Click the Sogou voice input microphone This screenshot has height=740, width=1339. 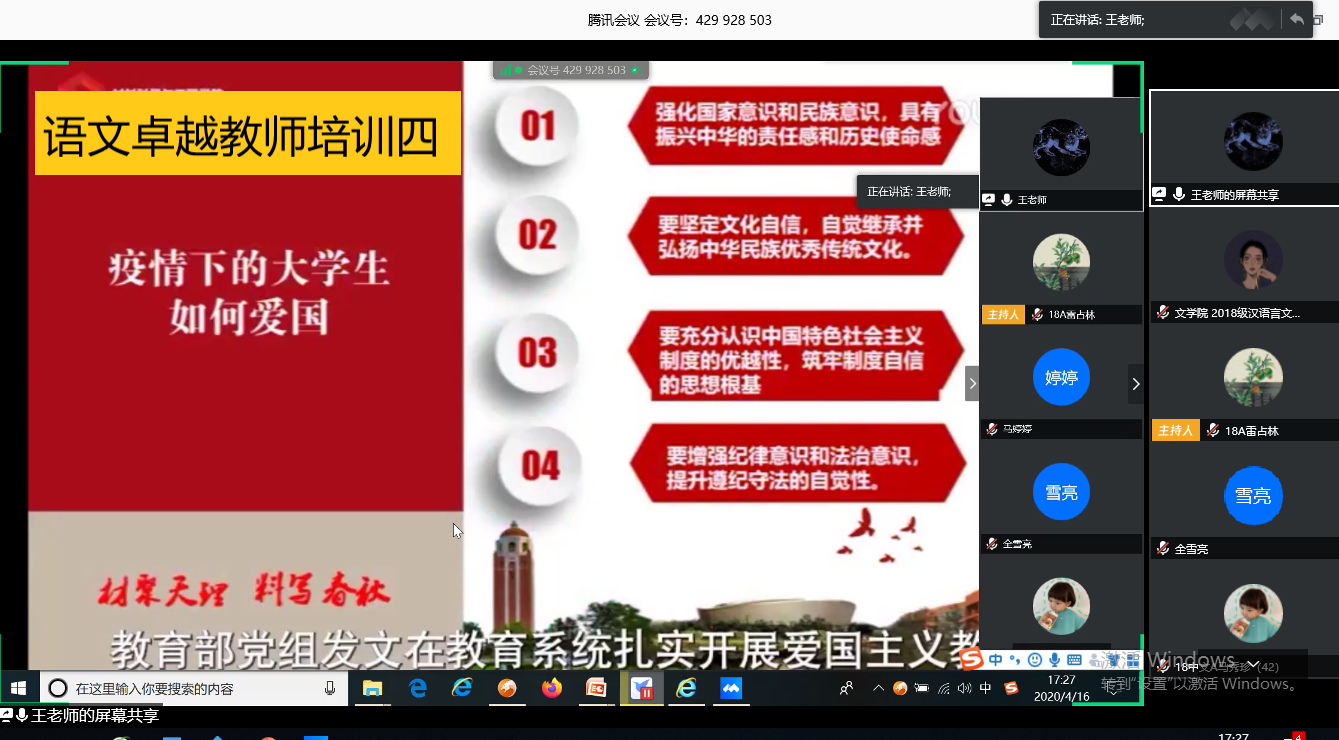1055,660
